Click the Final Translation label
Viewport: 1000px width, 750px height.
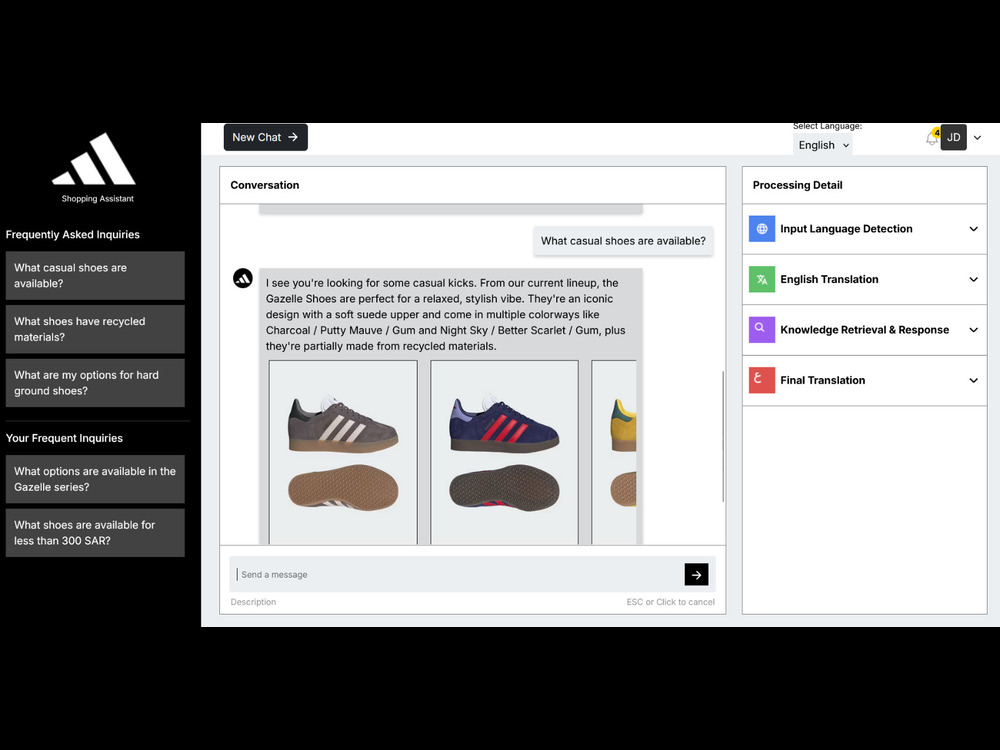coord(823,380)
